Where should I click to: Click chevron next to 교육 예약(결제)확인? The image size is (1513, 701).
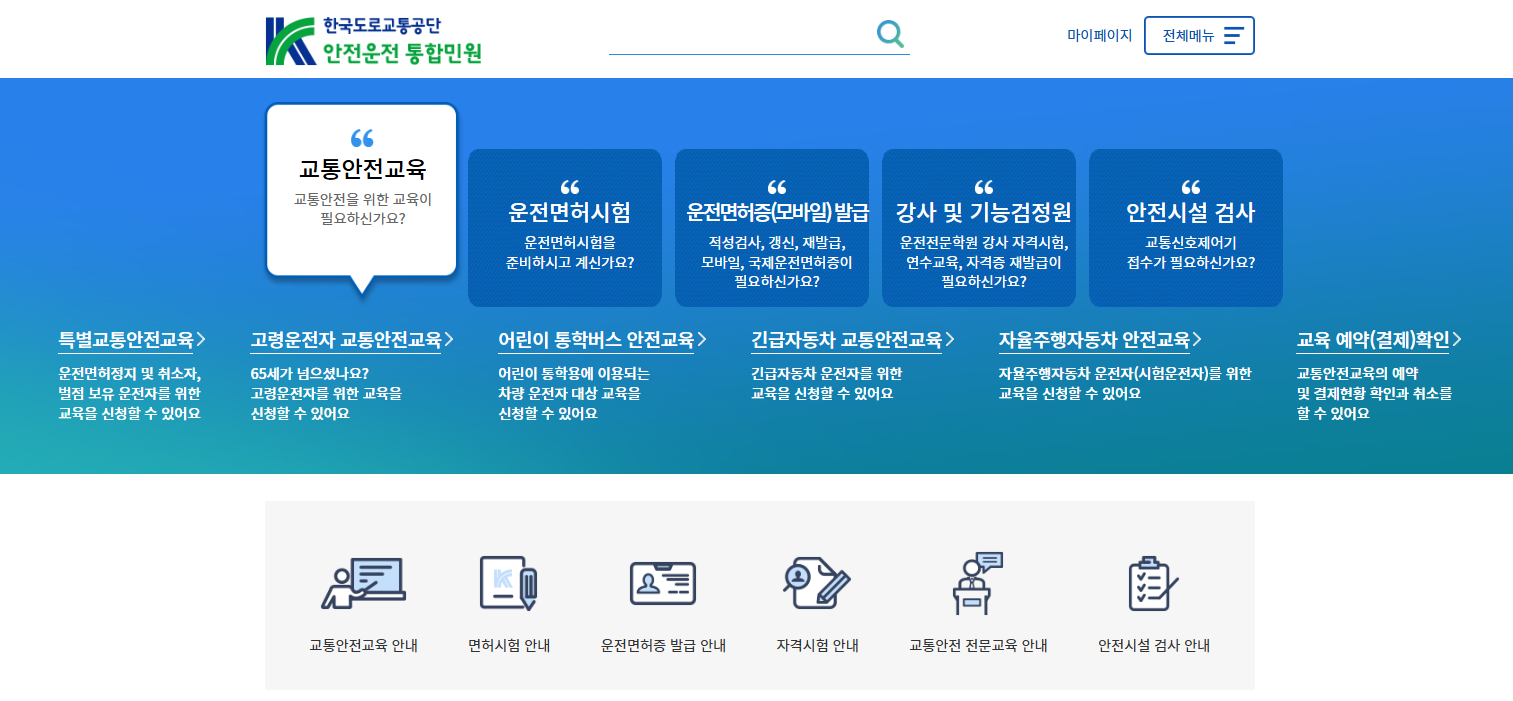(1457, 339)
